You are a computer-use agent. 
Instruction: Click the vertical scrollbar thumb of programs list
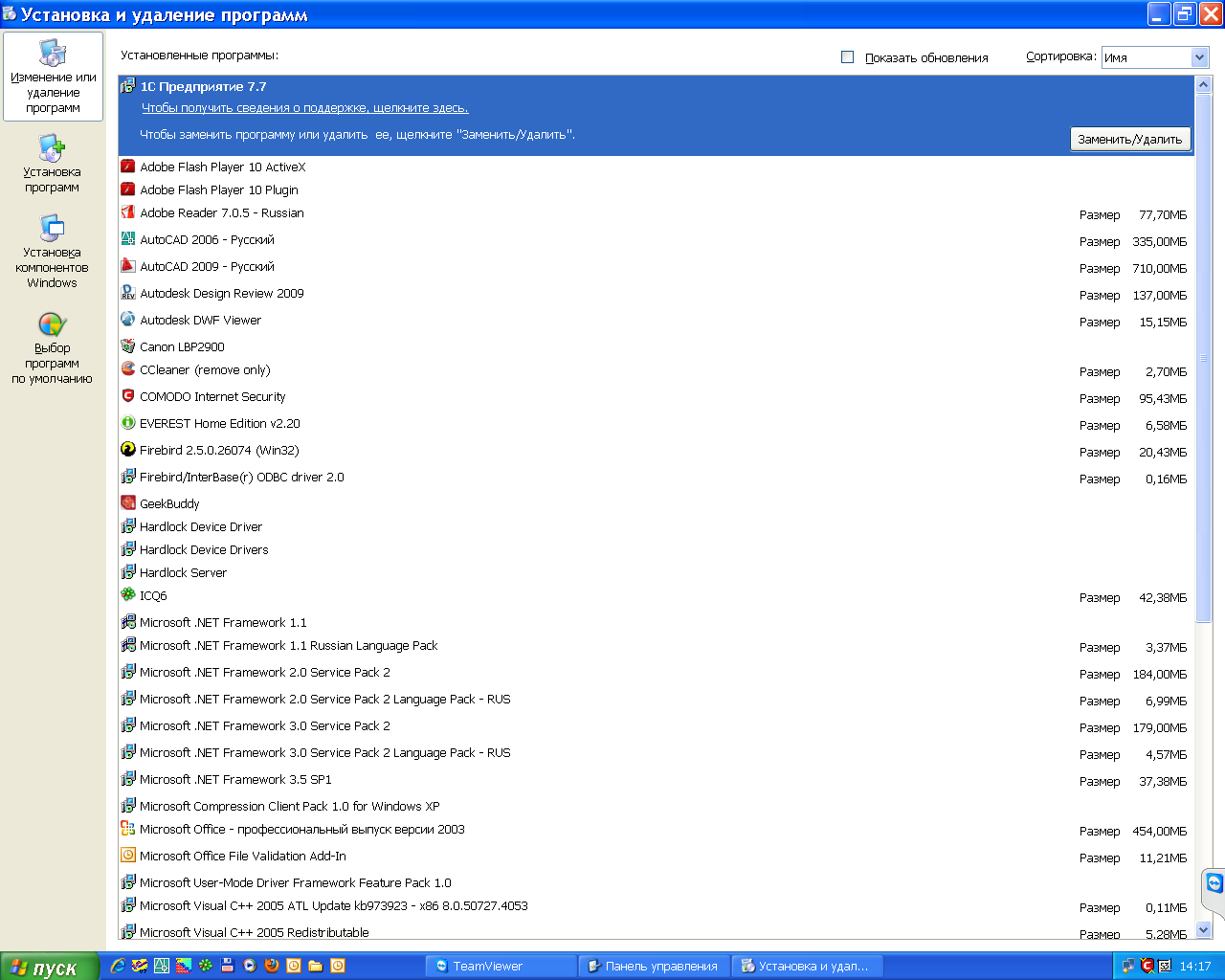[1204, 357]
